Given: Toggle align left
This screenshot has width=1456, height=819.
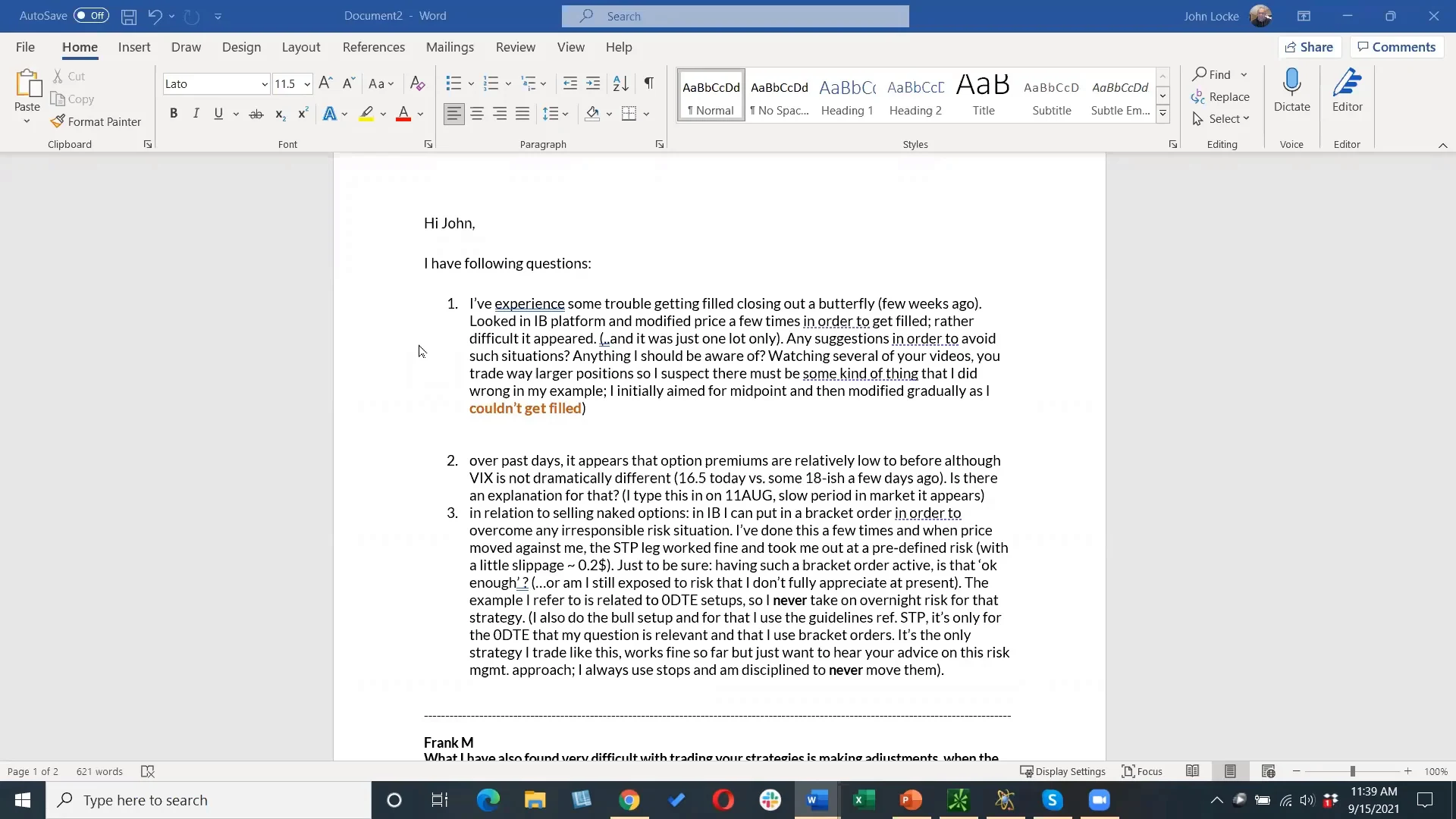Looking at the screenshot, I should coord(454,114).
